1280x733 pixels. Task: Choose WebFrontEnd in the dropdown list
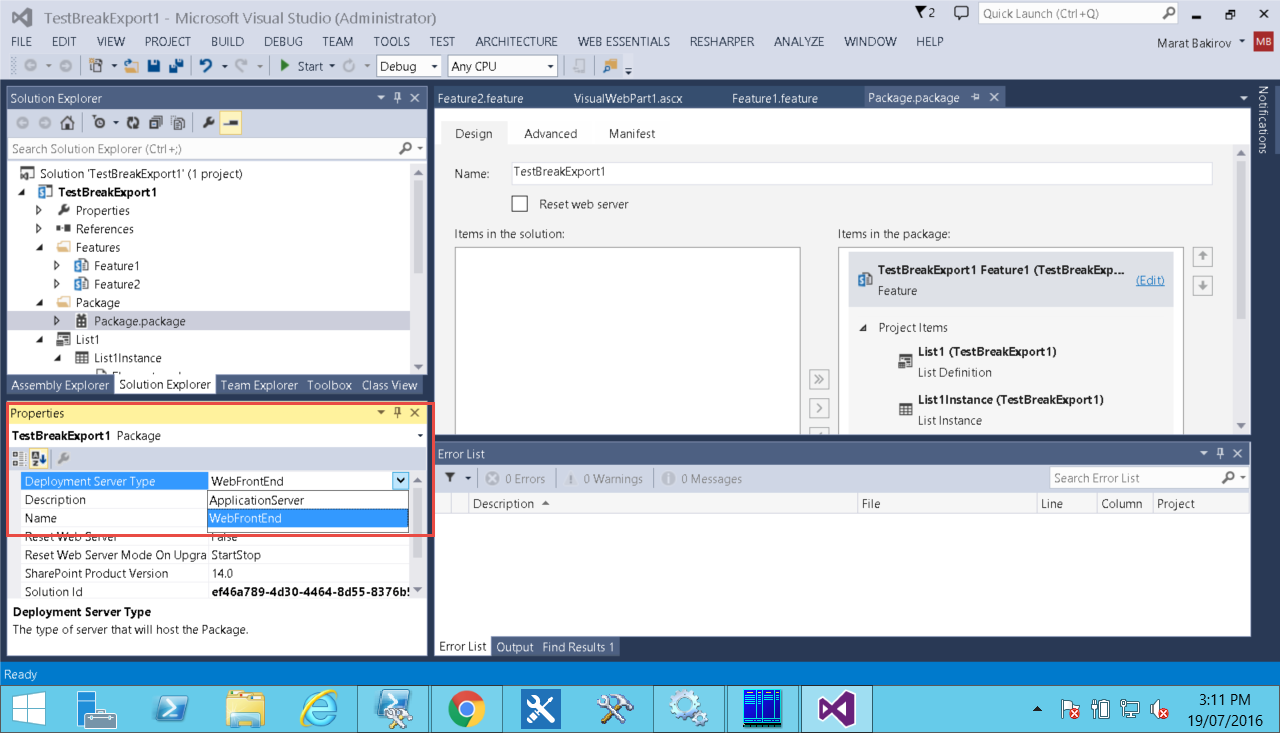308,518
